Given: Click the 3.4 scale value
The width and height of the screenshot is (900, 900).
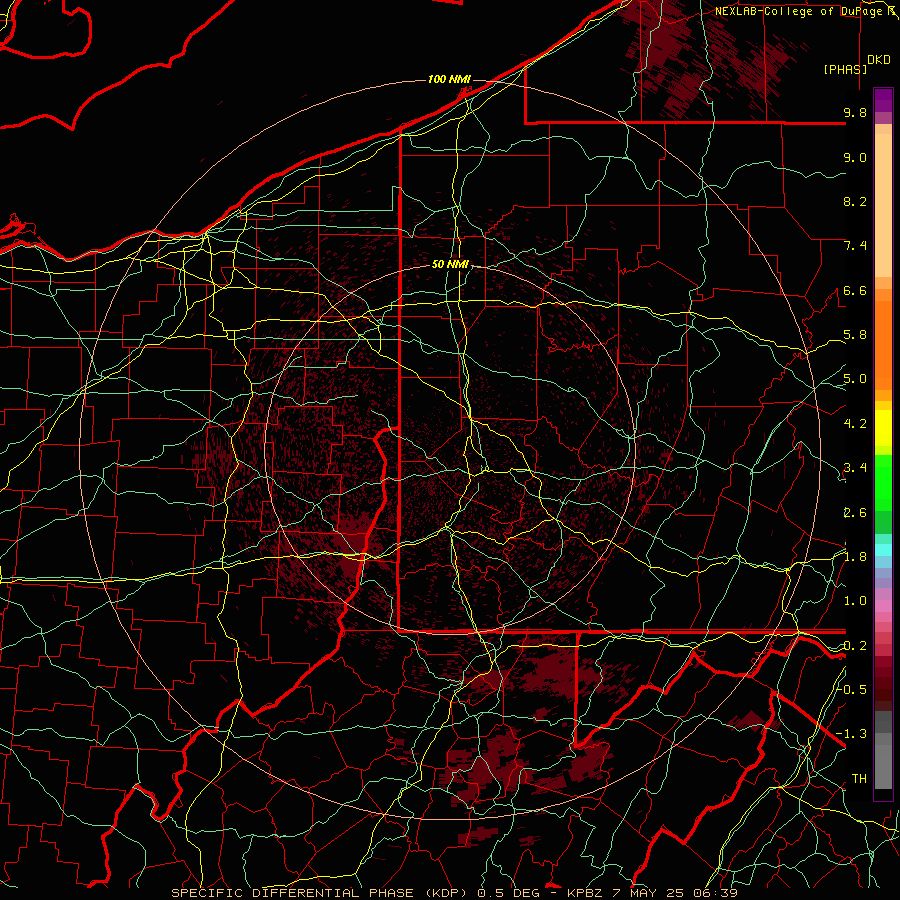Looking at the screenshot, I should [x=855, y=468].
